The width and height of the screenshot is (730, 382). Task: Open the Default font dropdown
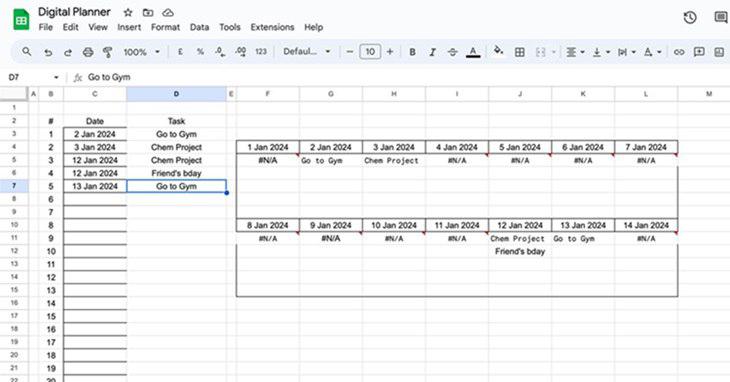[307, 52]
